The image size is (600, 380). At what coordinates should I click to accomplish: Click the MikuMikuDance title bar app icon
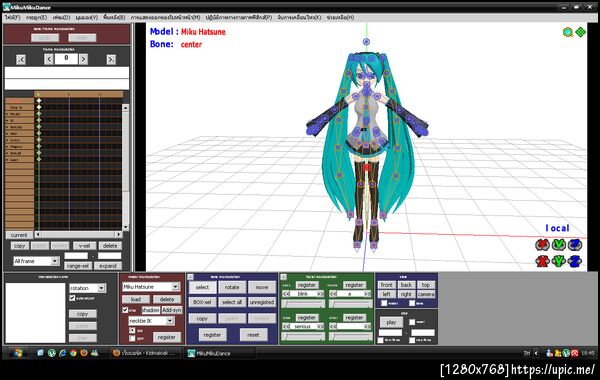click(x=7, y=7)
